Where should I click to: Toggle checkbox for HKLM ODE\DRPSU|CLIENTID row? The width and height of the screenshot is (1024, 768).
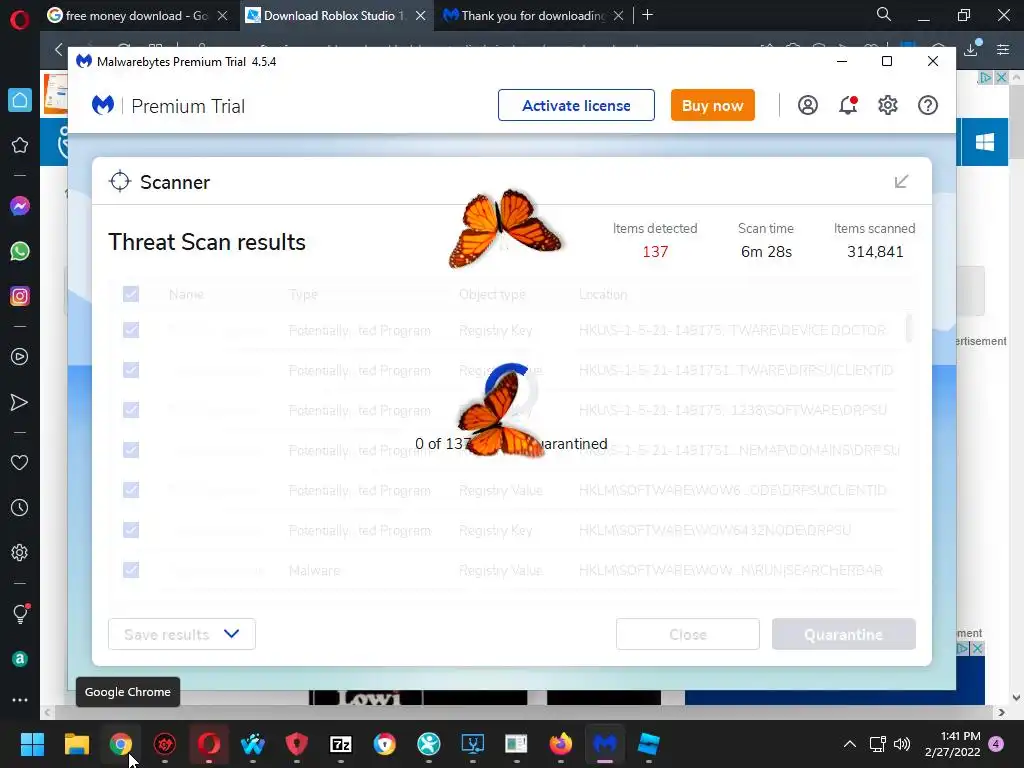tap(131, 490)
